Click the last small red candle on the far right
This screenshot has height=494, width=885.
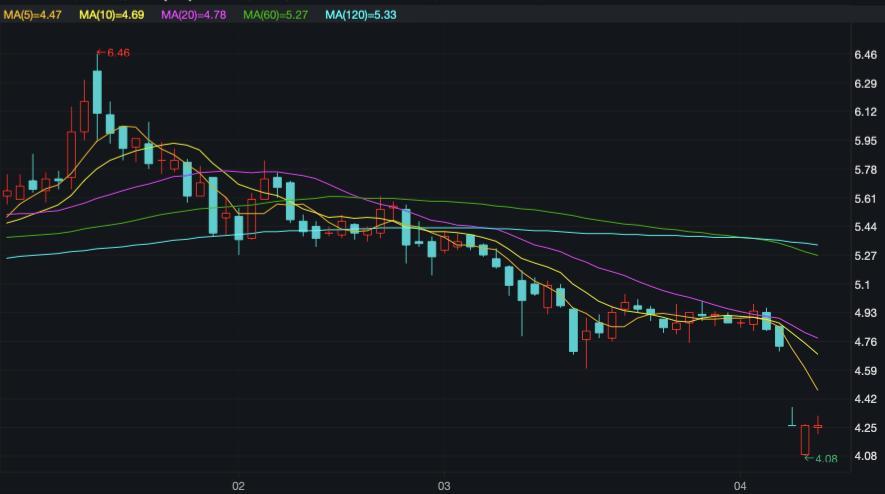[818, 426]
